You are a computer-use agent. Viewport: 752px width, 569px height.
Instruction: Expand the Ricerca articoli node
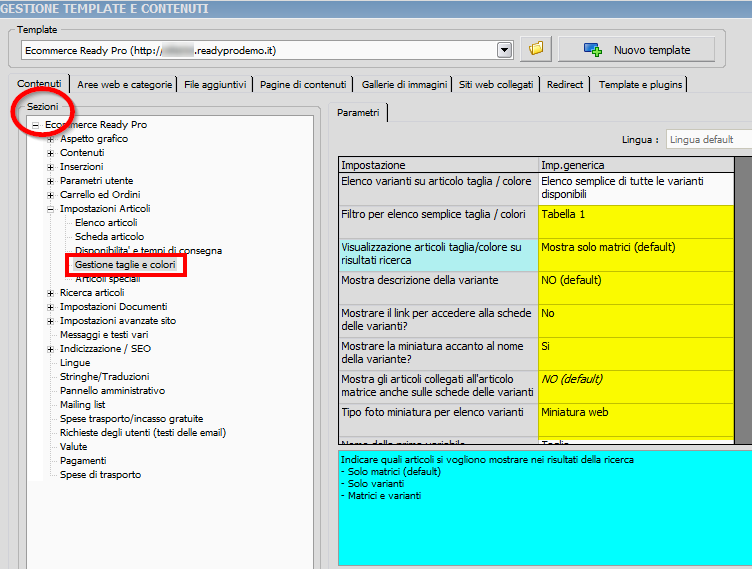click(x=50, y=293)
